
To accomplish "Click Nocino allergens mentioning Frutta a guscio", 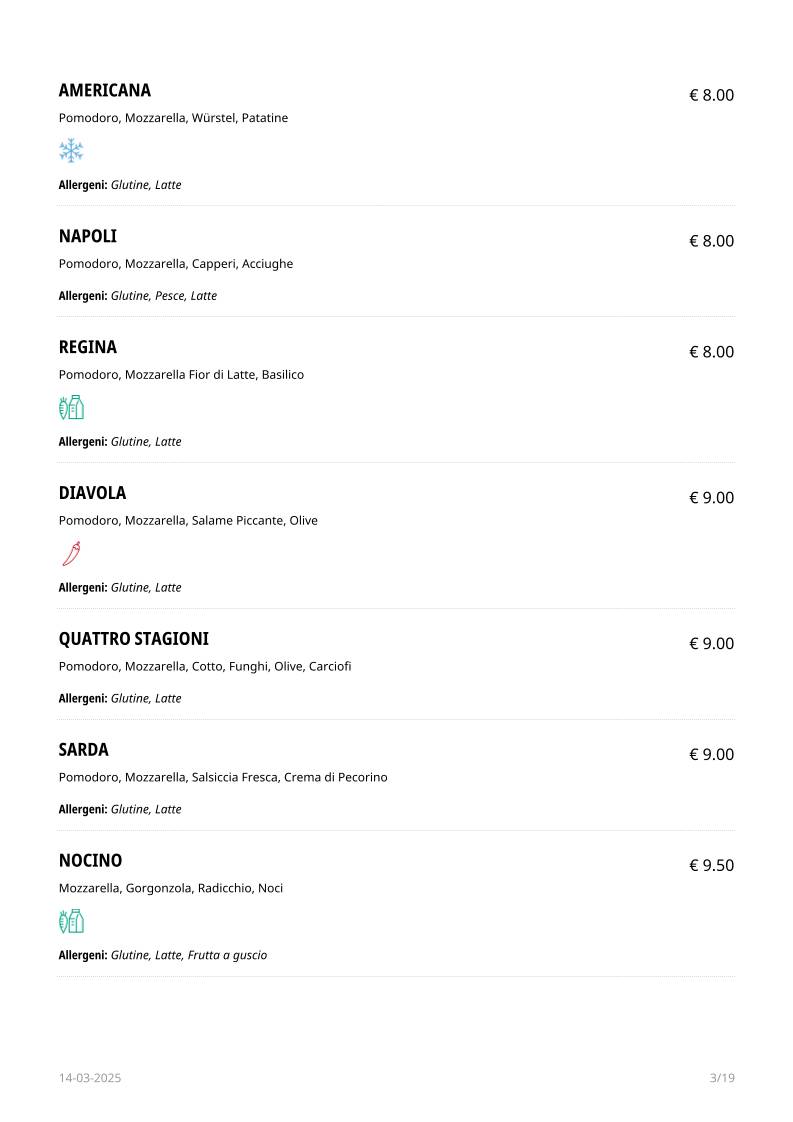I will (x=162, y=956).
